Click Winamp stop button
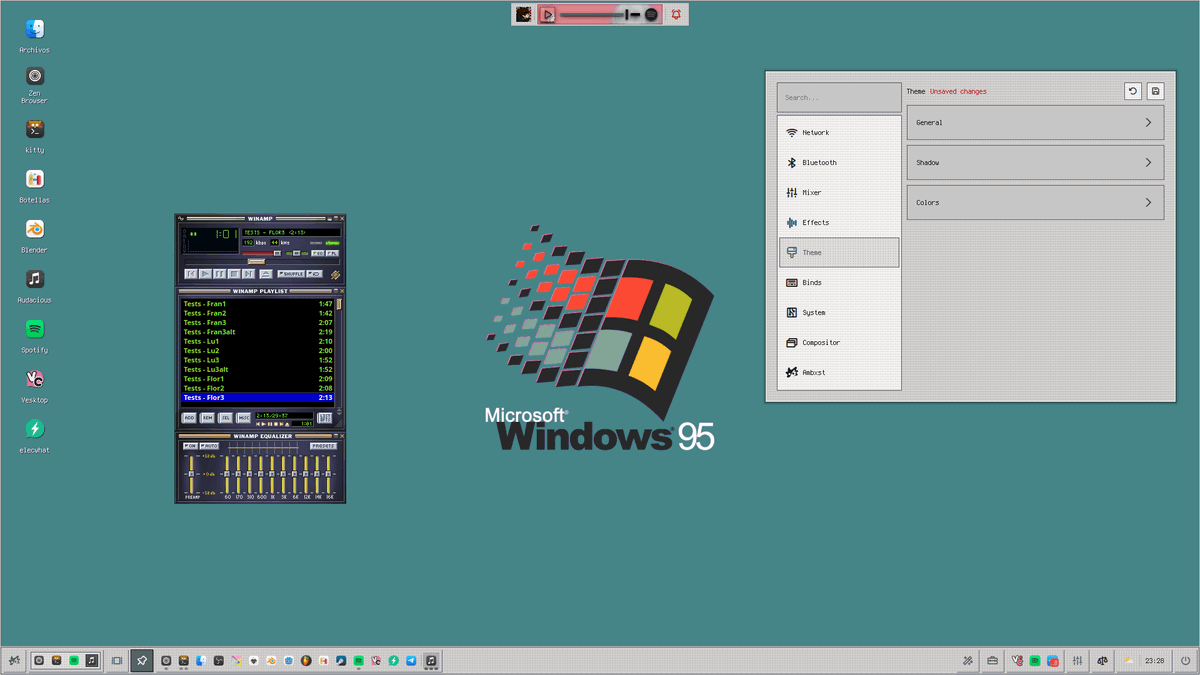The image size is (1200, 675). pyautogui.click(x=234, y=274)
